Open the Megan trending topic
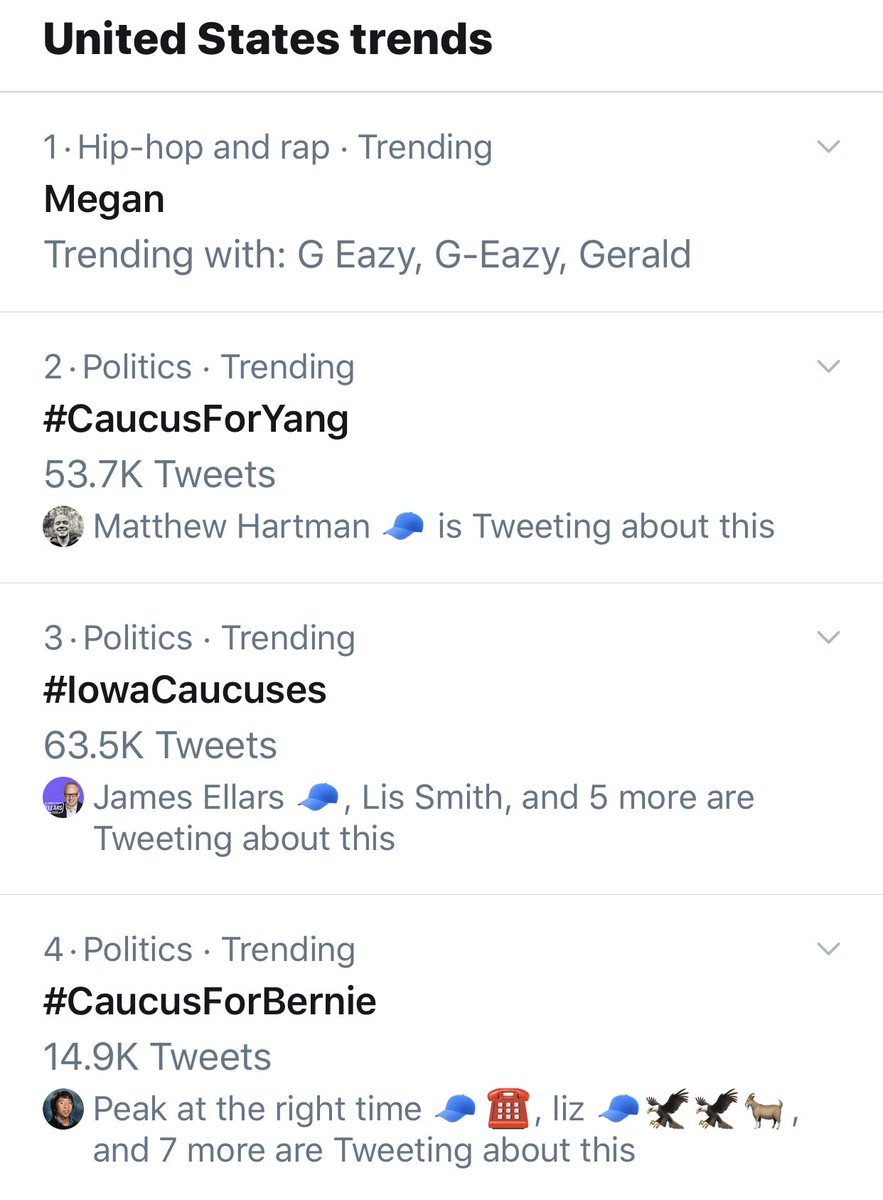 coord(104,200)
